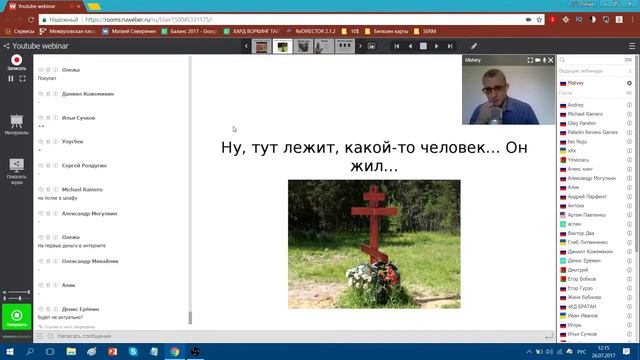Send the chat message with enter arrow icon
Screen dimensions: 640x360
[x=549, y=336]
